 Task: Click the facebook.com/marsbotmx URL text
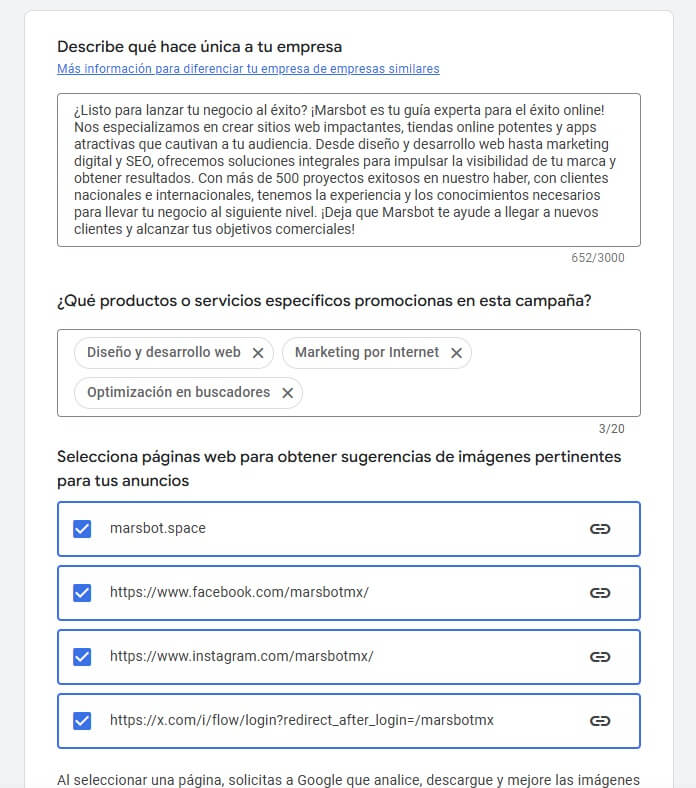239,592
